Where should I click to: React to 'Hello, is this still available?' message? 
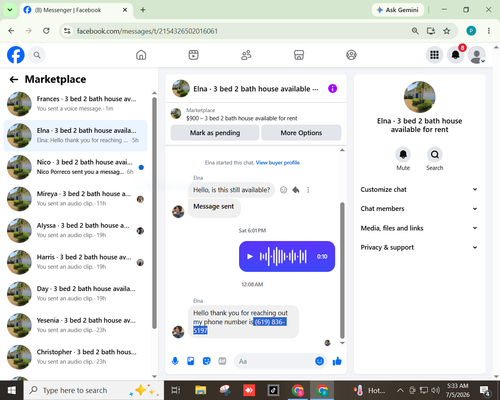[283, 190]
